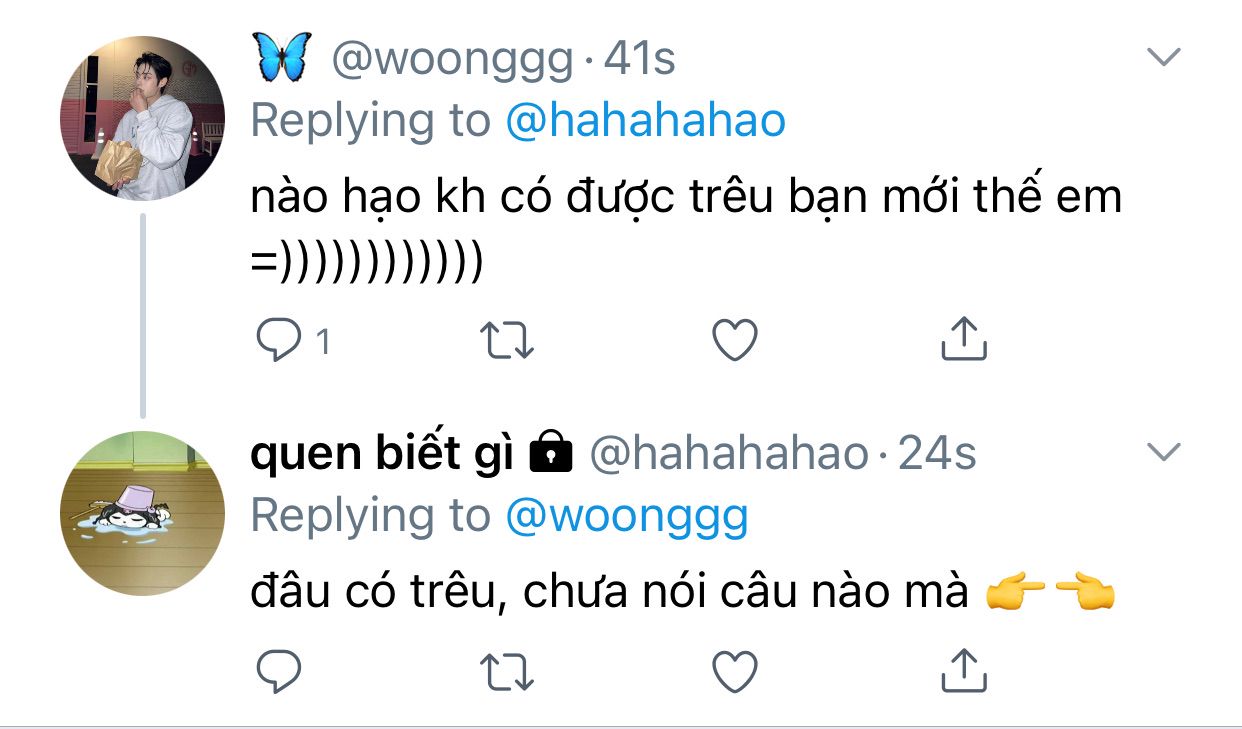The image size is (1242, 729).
Task: Reply to the @woonggg tweet
Action: point(279,342)
